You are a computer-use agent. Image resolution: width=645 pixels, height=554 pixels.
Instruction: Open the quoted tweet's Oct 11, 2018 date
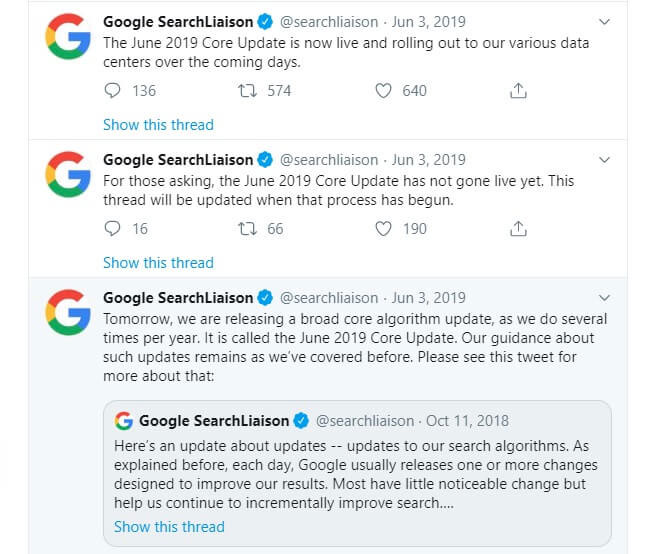coord(467,421)
